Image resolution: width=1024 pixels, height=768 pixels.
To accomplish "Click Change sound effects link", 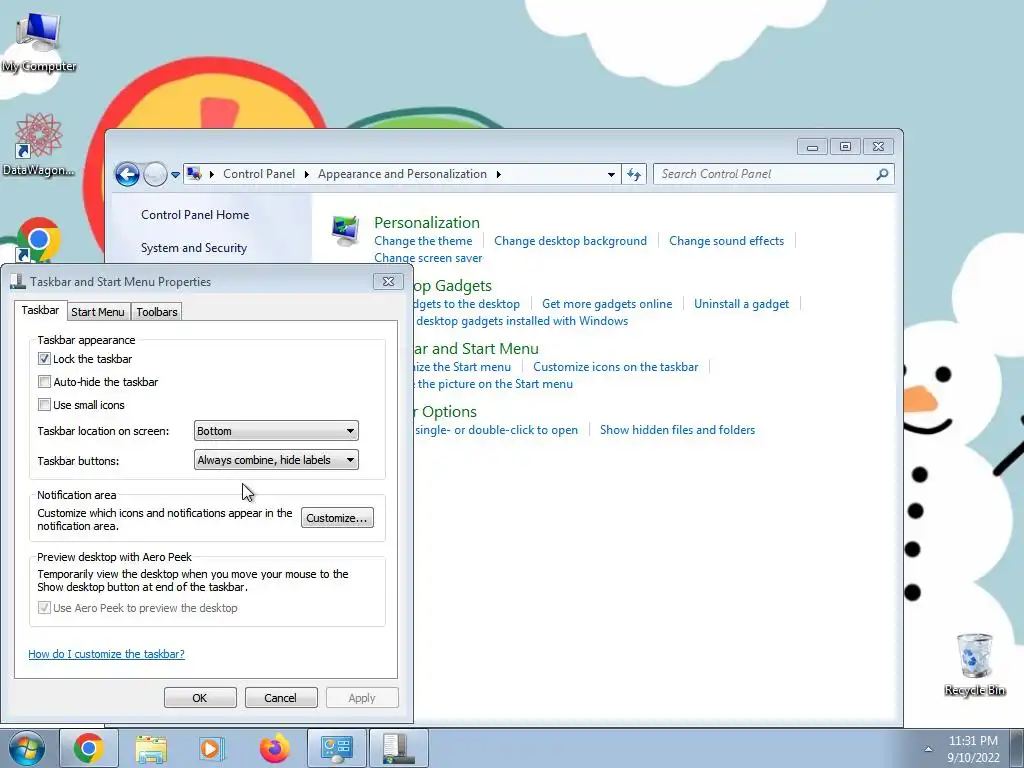I will coord(726,241).
